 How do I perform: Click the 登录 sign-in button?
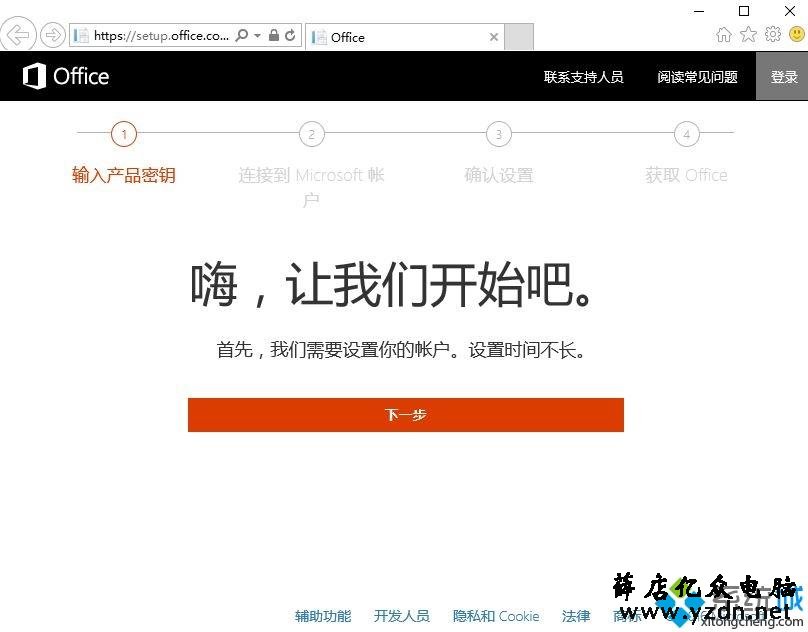tap(782, 76)
